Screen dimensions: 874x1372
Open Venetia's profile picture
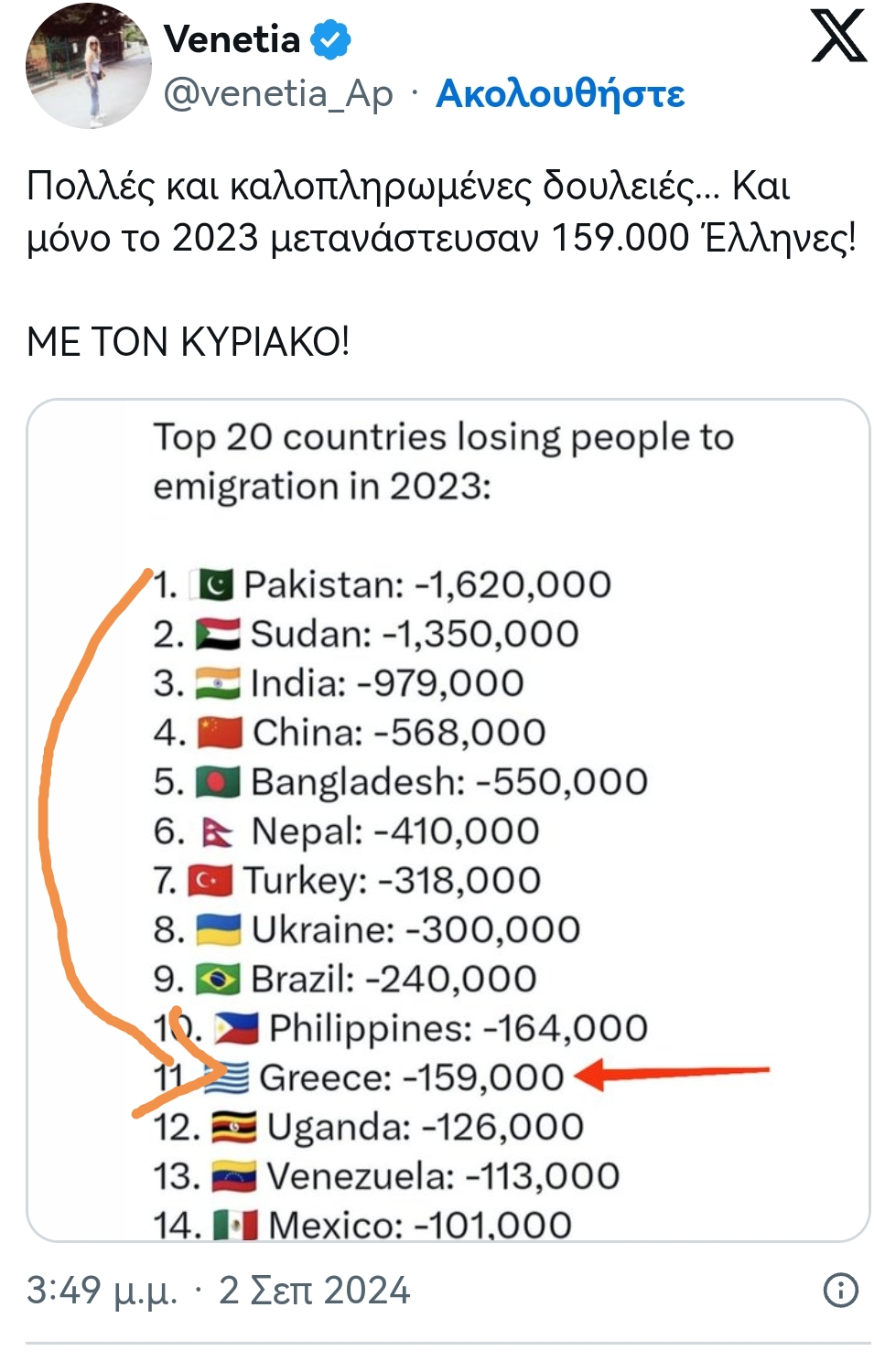(x=89, y=66)
